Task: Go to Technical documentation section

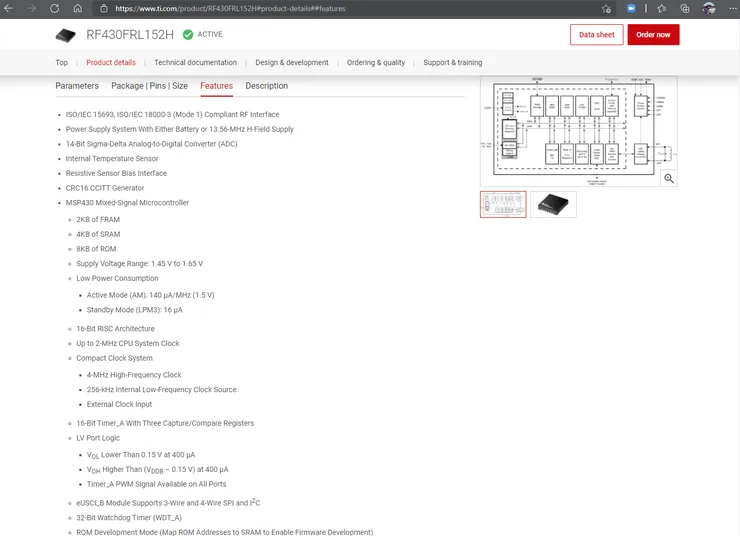Action: (195, 63)
